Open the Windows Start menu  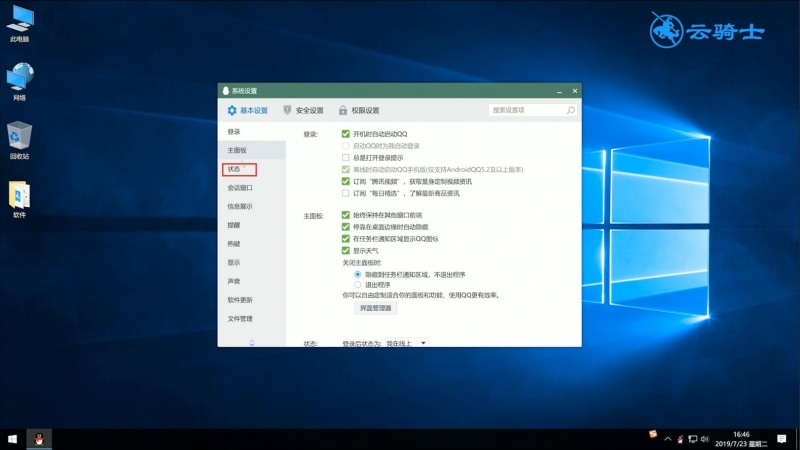point(12,439)
